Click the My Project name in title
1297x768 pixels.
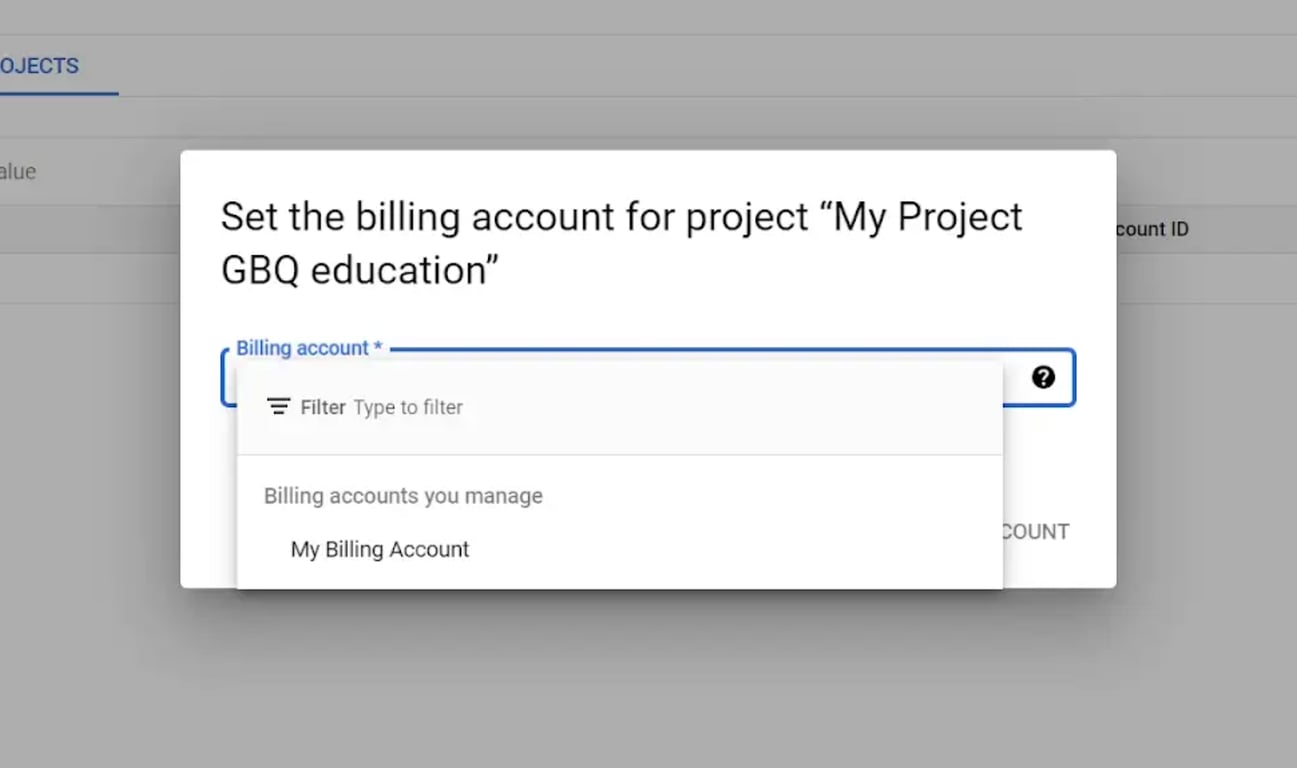(928, 217)
